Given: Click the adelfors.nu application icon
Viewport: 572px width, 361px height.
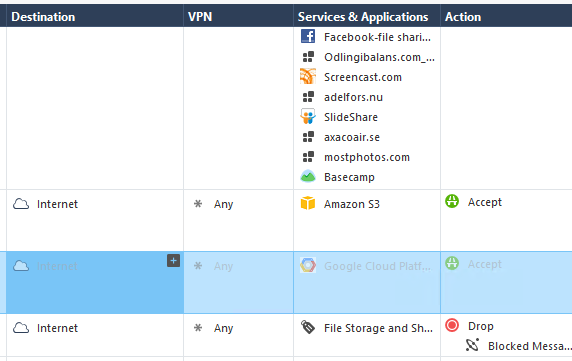Looking at the screenshot, I should tap(308, 97).
